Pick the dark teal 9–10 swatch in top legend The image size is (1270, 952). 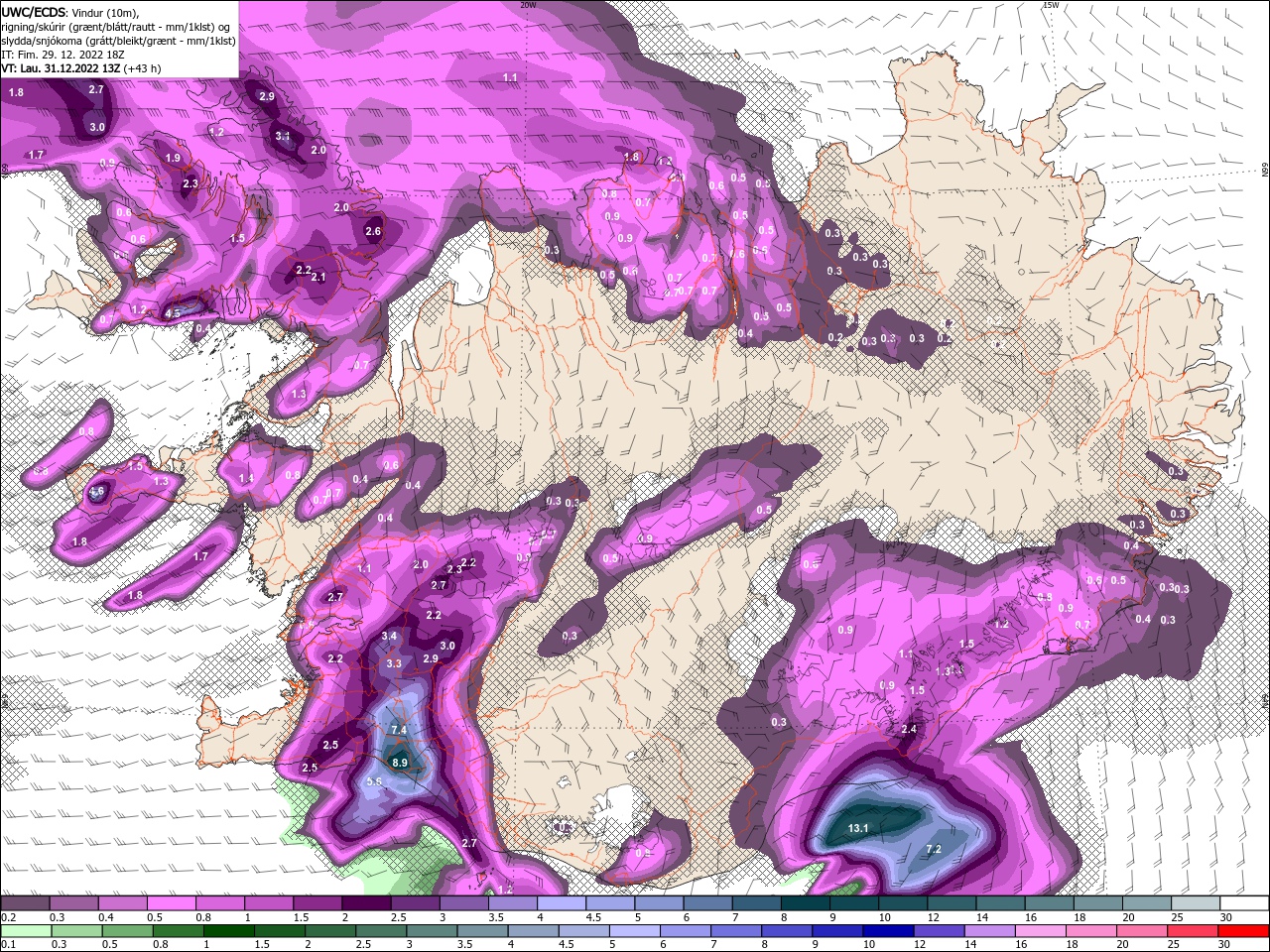point(853,903)
